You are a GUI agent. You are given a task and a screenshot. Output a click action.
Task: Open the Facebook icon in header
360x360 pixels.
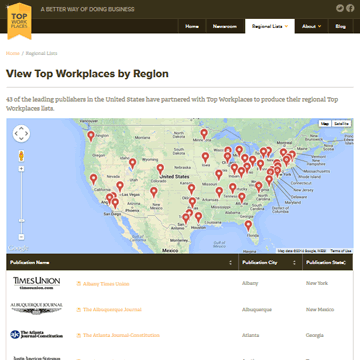point(350,8)
